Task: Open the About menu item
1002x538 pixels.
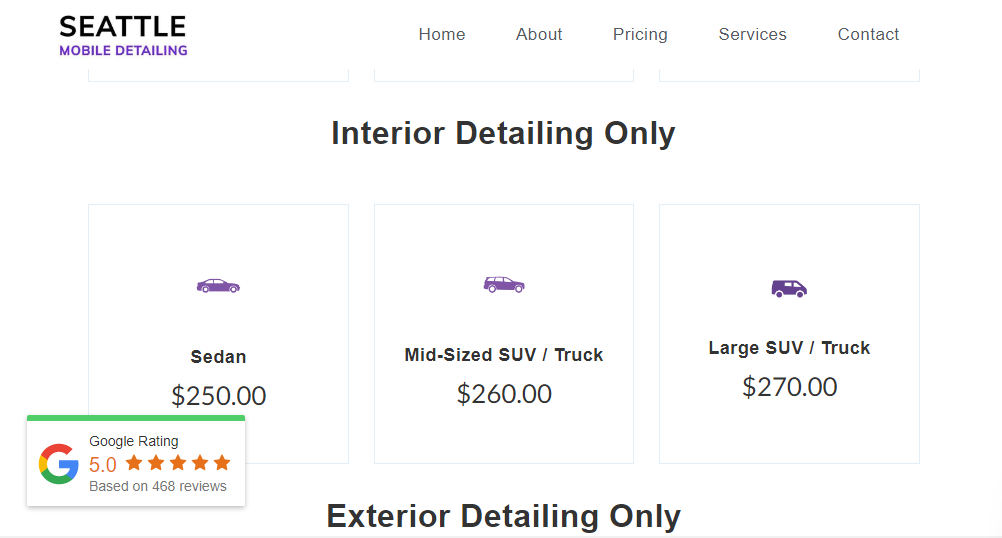Action: click(539, 34)
